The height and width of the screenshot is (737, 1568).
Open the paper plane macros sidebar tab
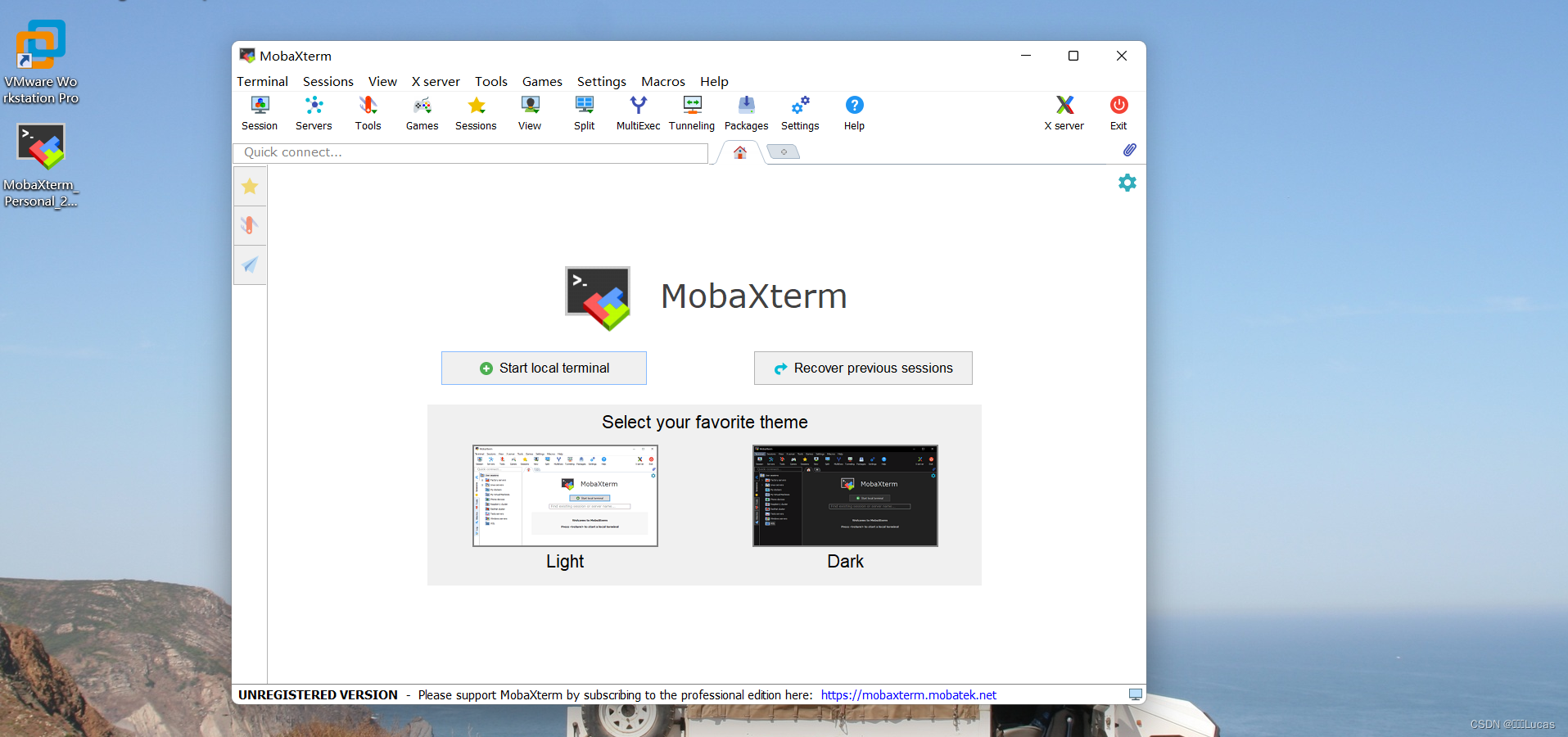tap(250, 265)
